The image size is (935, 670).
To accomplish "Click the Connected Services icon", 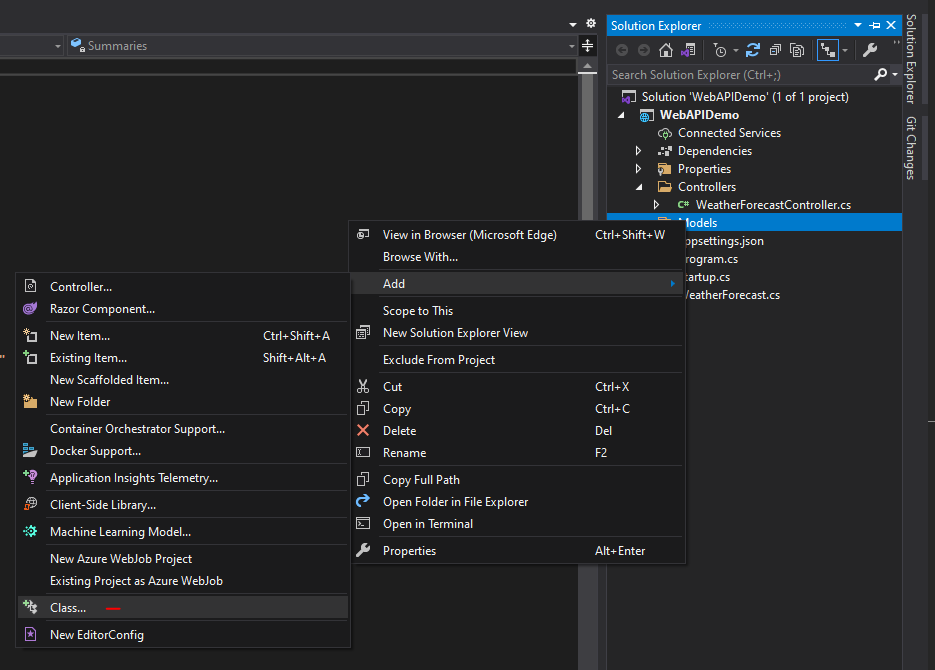I will pyautogui.click(x=664, y=133).
